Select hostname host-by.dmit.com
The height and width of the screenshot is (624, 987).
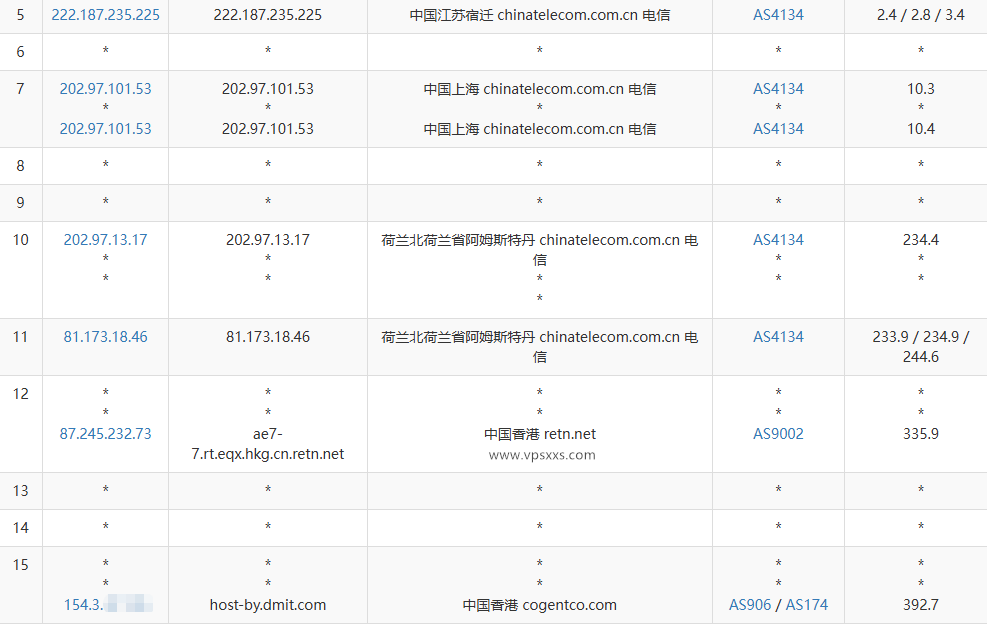tap(268, 605)
